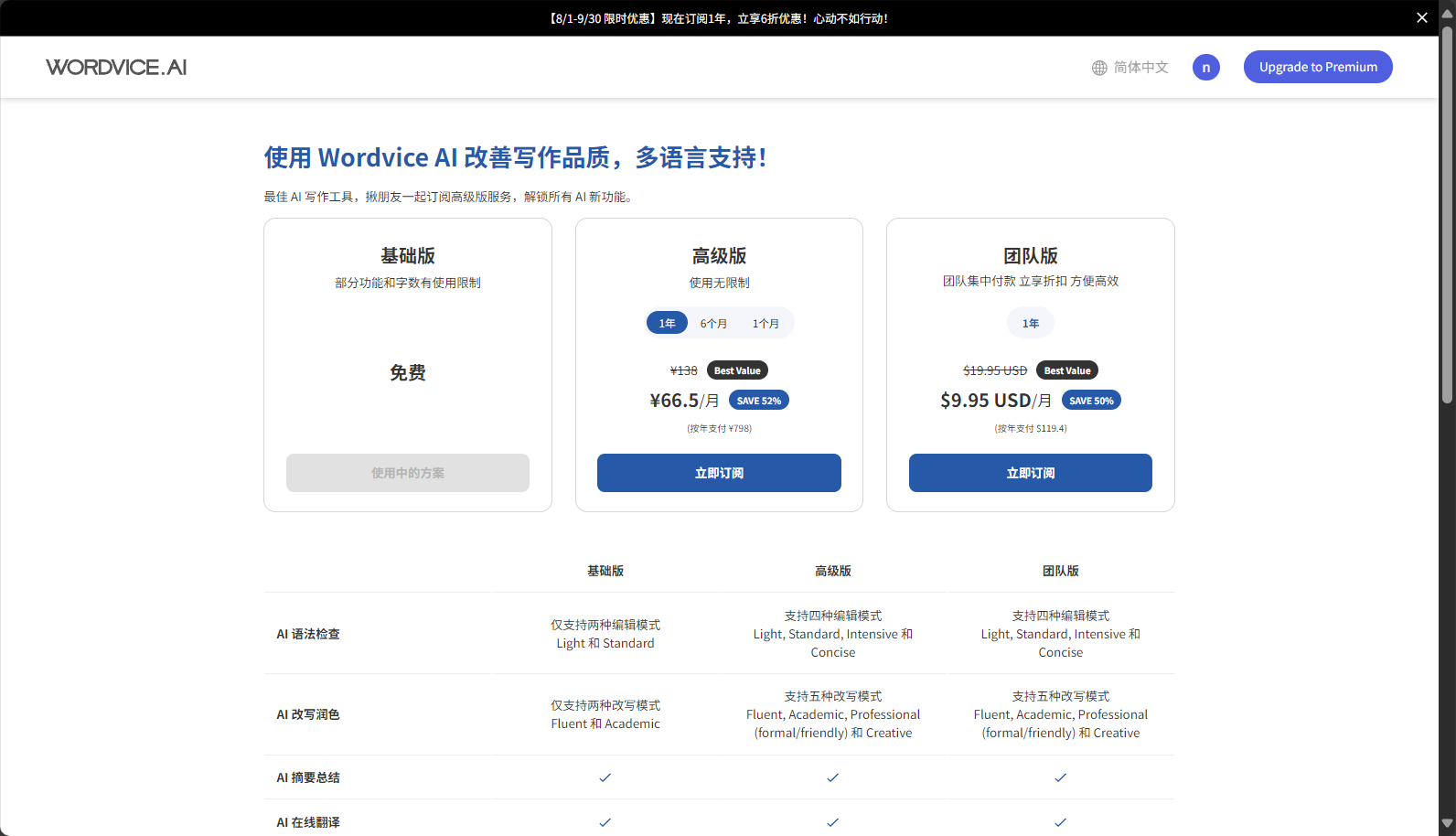The height and width of the screenshot is (836, 1456).
Task: Click the (按年支付 ¥798) note
Action: tap(719, 428)
